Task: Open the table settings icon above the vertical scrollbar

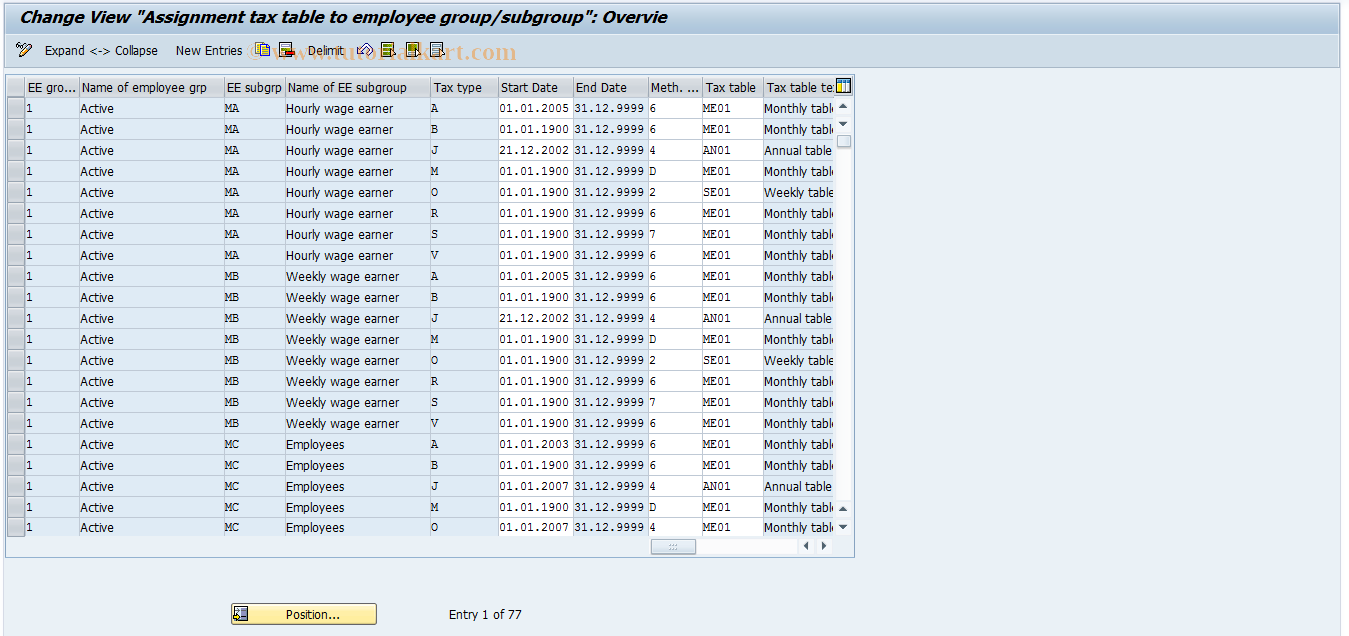Action: pyautogui.click(x=843, y=87)
